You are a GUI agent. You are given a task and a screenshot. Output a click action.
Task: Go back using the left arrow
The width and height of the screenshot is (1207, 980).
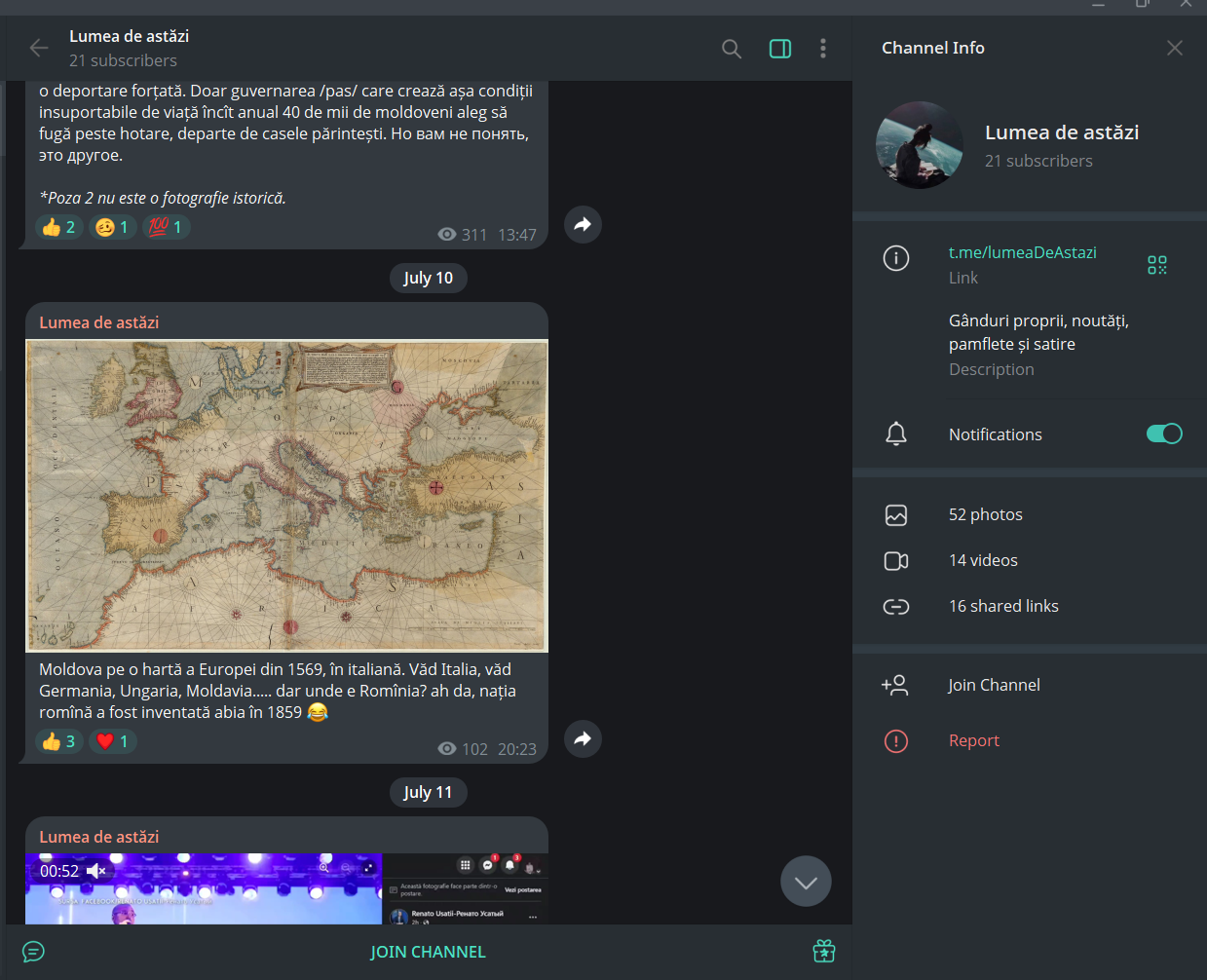click(39, 48)
